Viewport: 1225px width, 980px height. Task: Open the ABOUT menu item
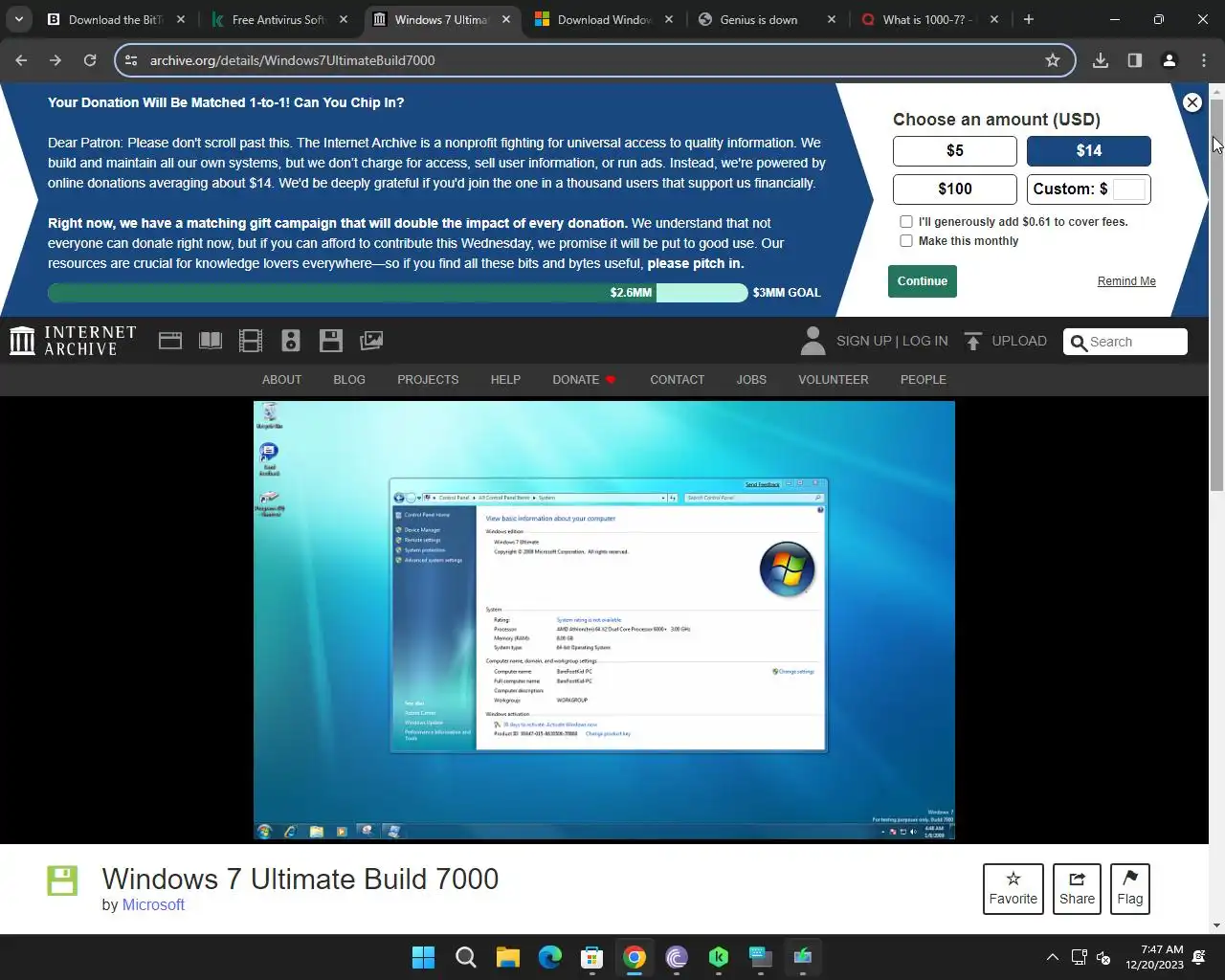coord(281,380)
